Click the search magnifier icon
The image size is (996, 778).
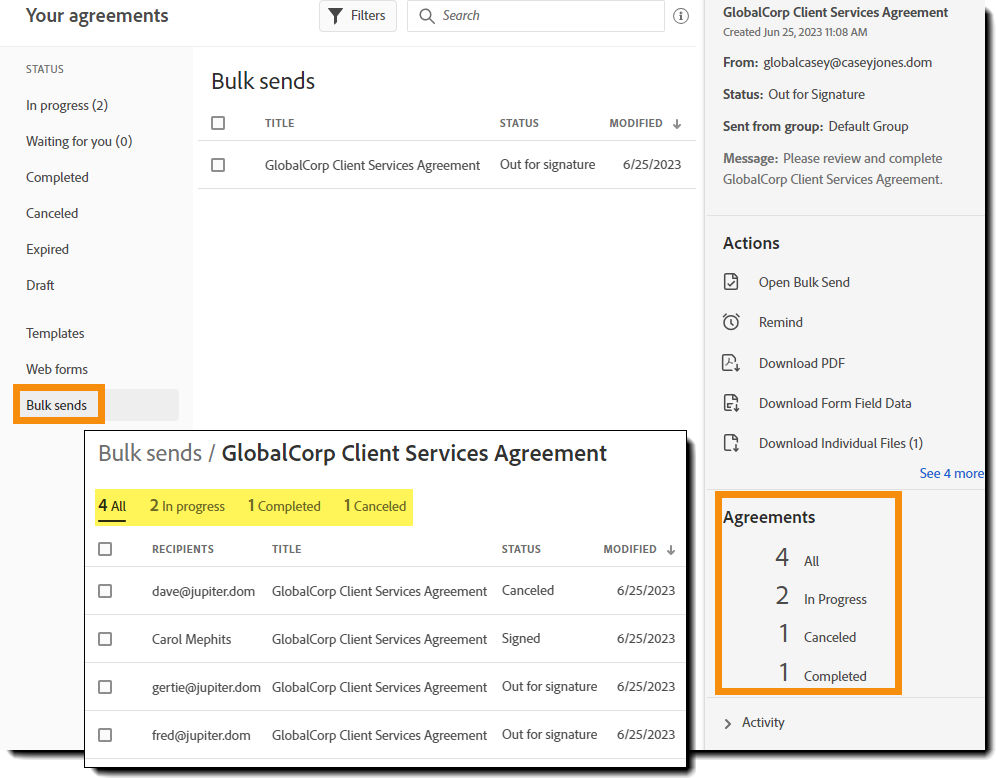click(x=426, y=16)
